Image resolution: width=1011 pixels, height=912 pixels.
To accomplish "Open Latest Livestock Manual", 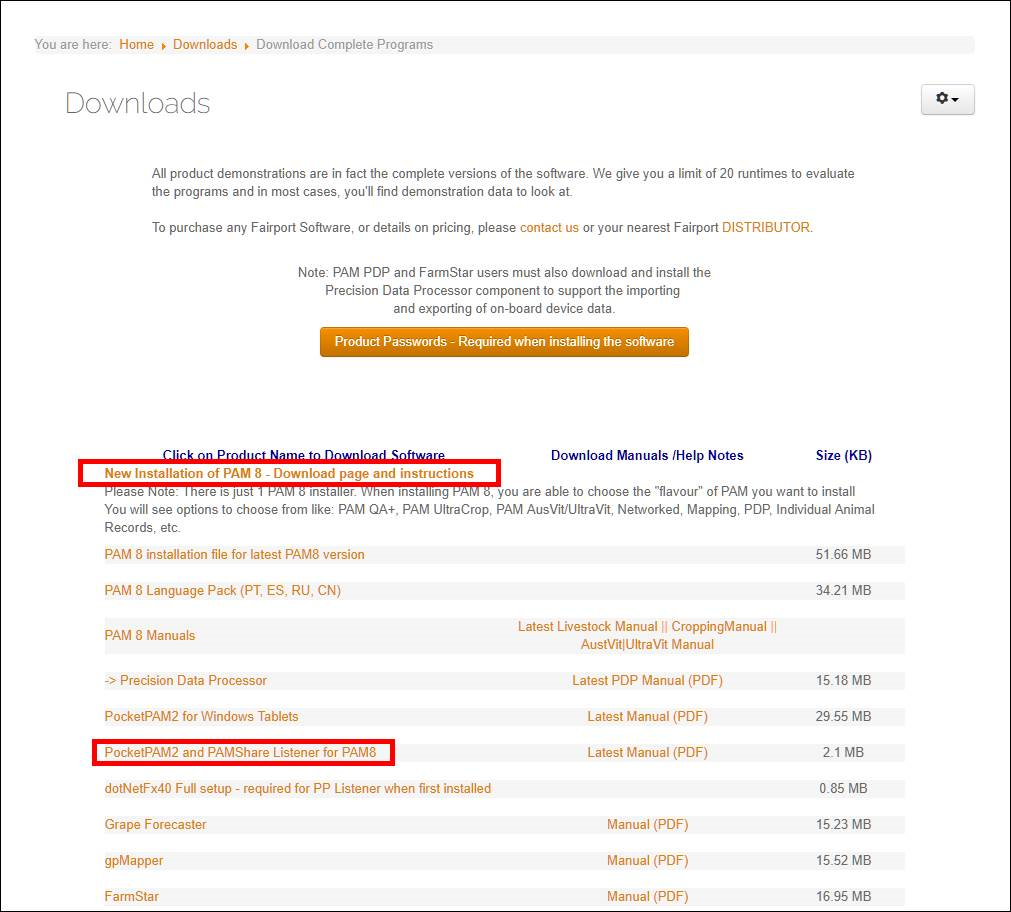I will 587,627.
